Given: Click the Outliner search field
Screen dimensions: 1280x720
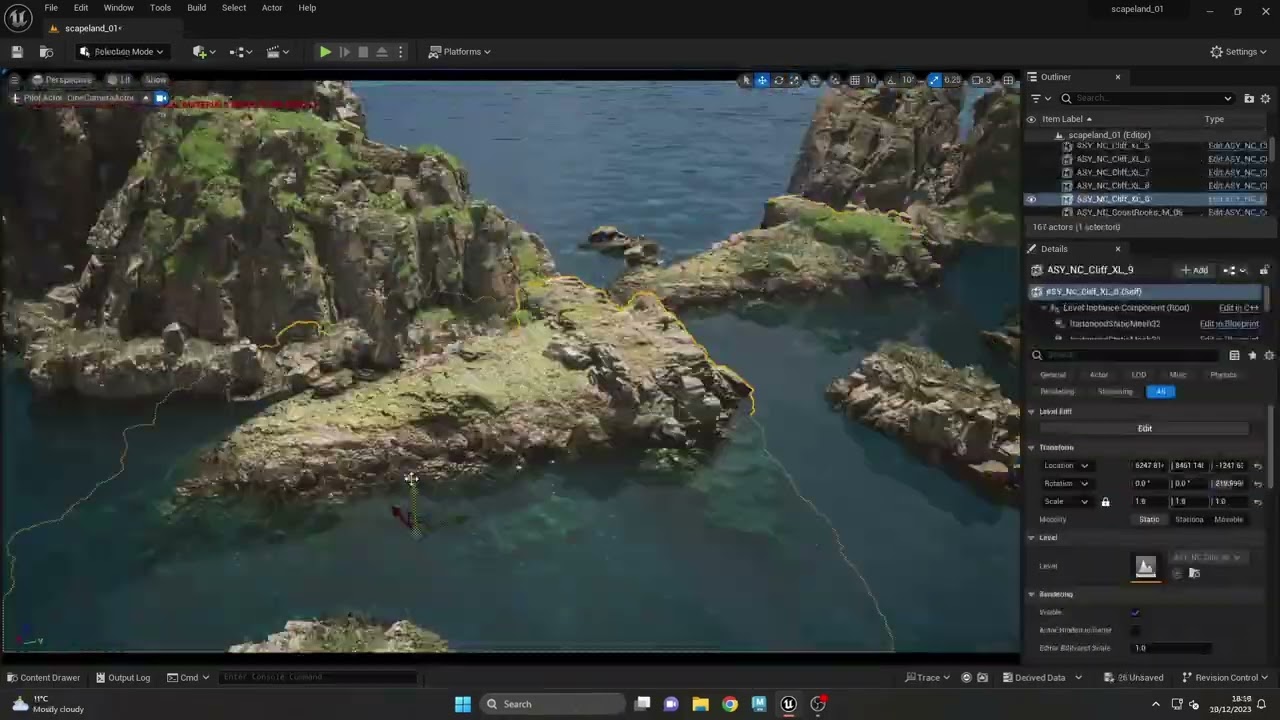Looking at the screenshot, I should 1147,98.
